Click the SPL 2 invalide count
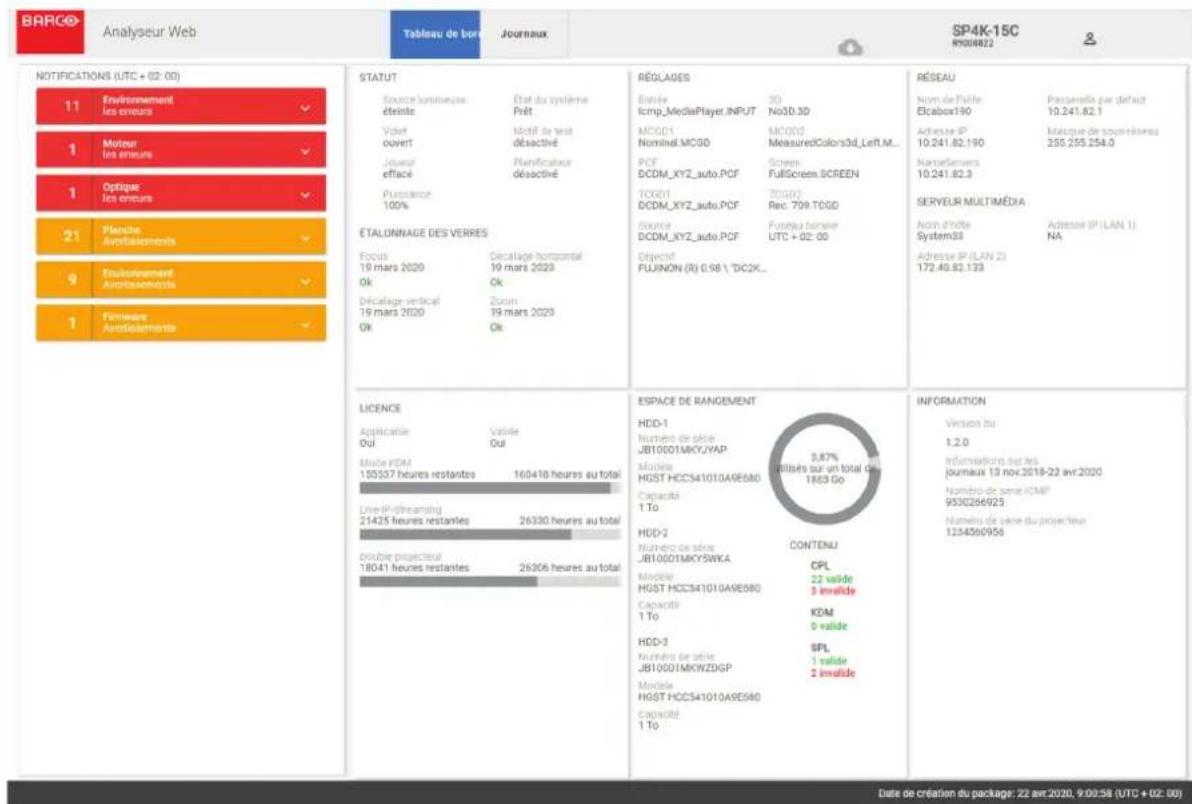The image size is (1192, 804). (x=833, y=673)
